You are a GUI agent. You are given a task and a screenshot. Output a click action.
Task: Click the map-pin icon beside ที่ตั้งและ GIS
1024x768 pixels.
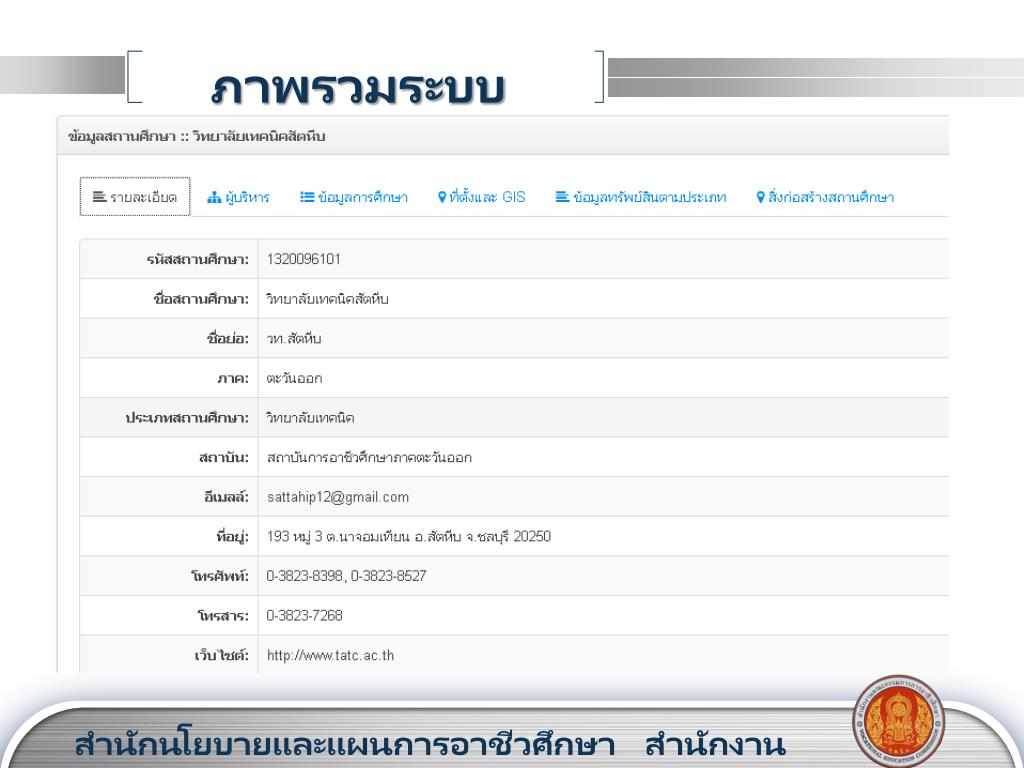[441, 197]
